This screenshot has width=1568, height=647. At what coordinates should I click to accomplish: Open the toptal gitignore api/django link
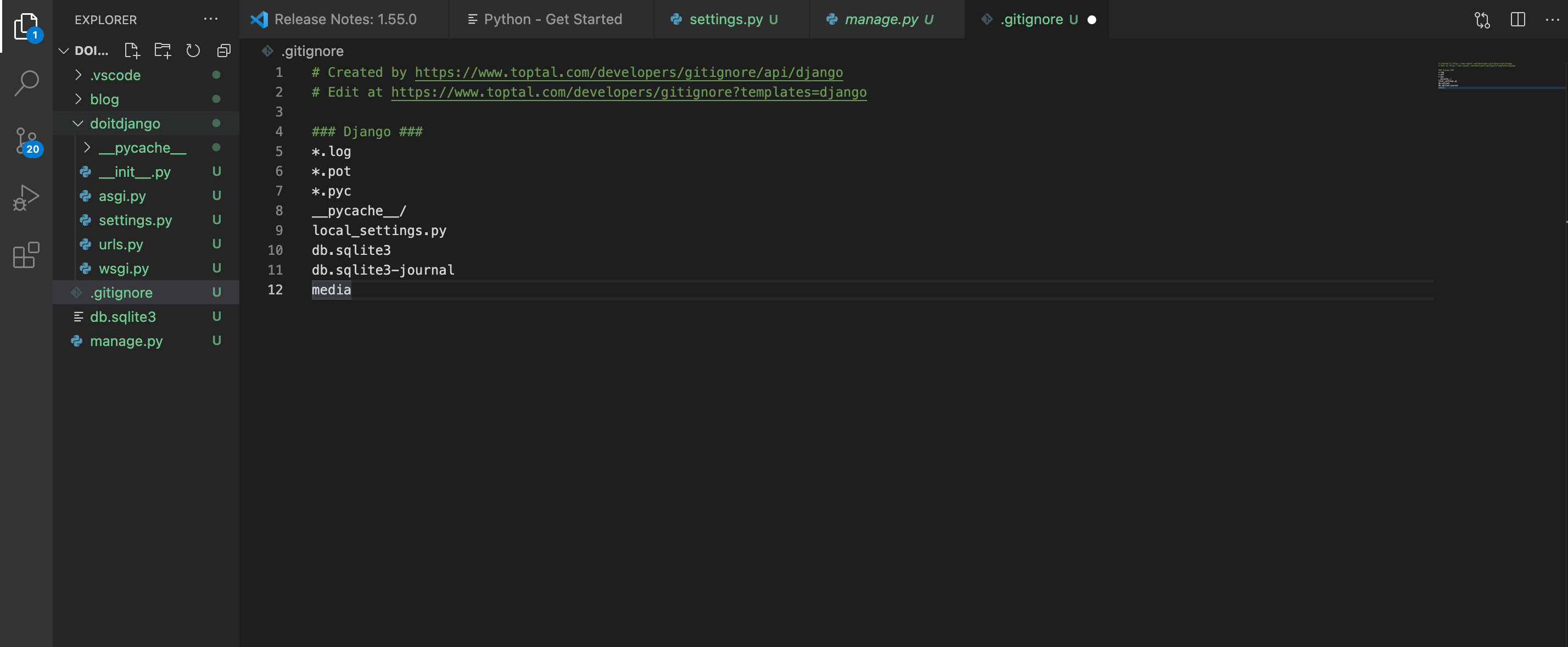click(628, 72)
